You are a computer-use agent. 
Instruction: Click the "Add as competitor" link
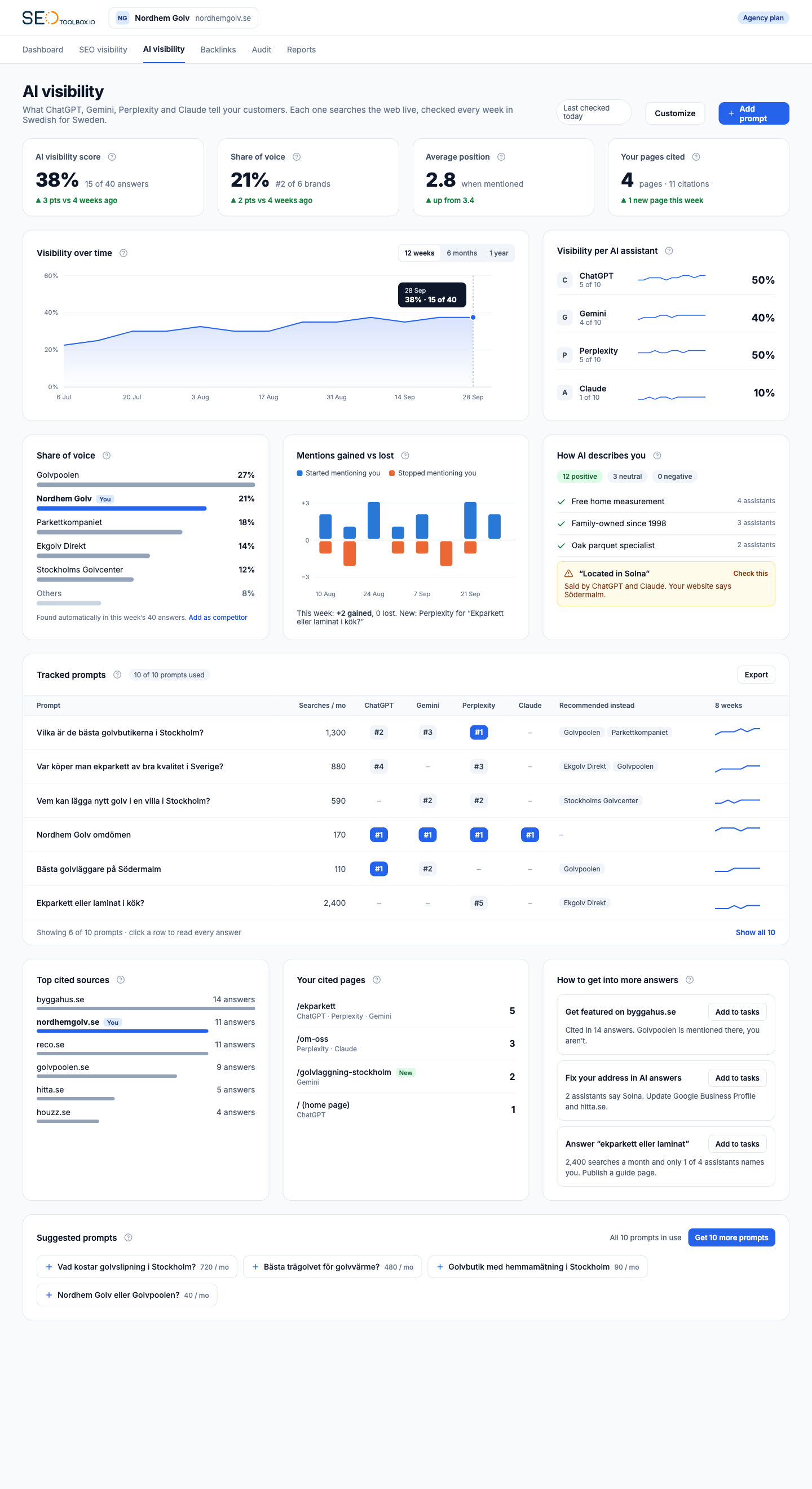pos(218,618)
